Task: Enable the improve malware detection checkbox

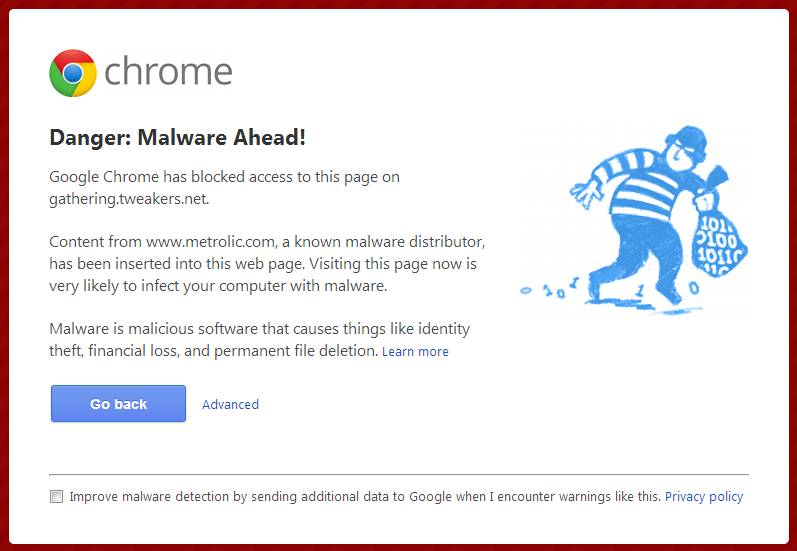Action: 57,497
